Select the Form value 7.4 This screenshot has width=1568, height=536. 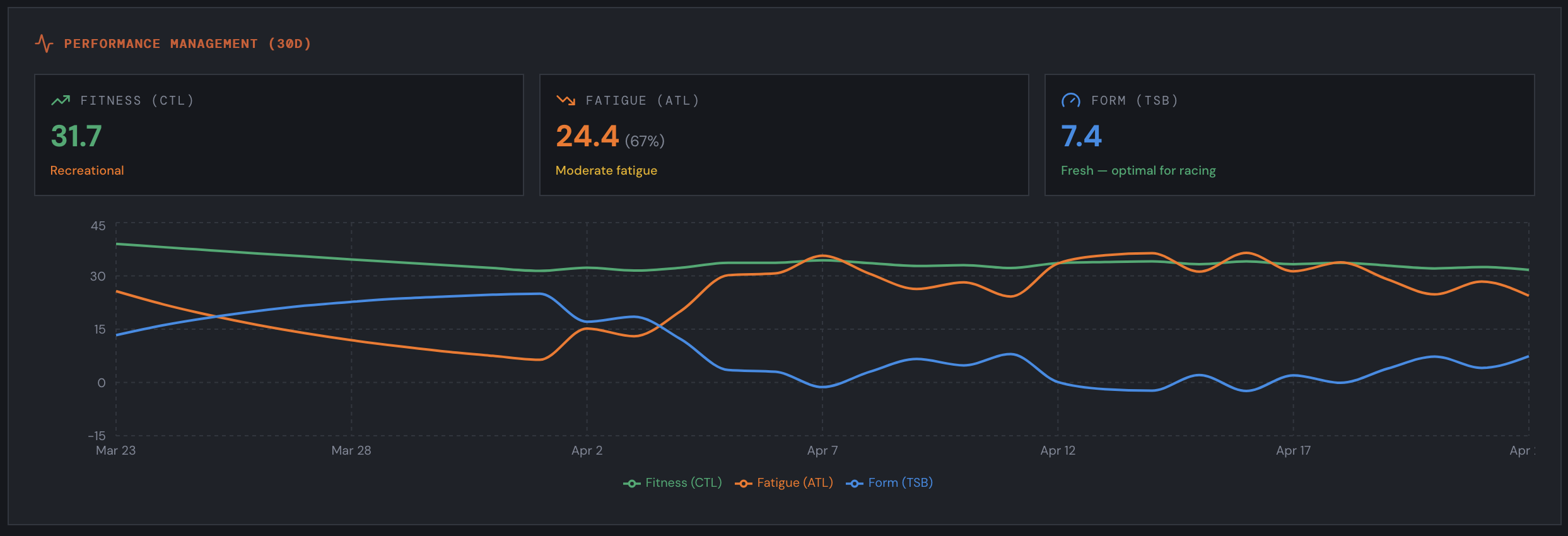[1081, 136]
